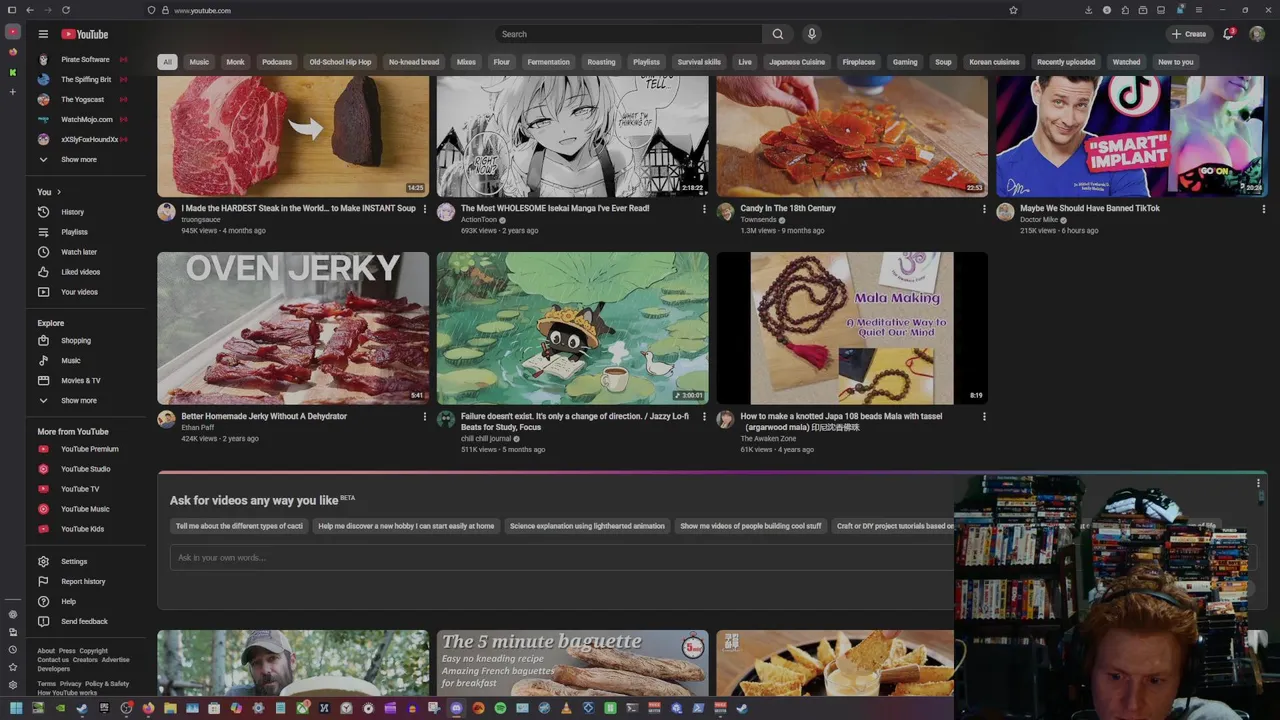Open options menu for HARDEST Steak video
The image size is (1280, 720).
point(424,209)
